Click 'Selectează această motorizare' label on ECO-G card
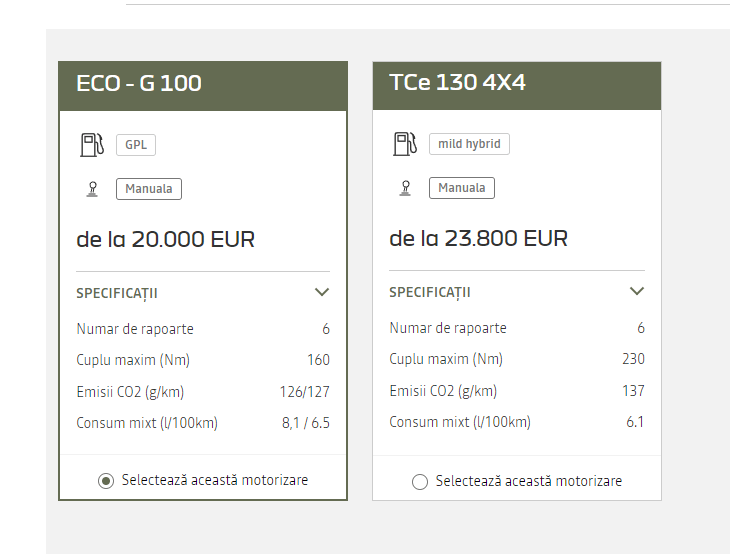730x554 pixels. pos(215,480)
